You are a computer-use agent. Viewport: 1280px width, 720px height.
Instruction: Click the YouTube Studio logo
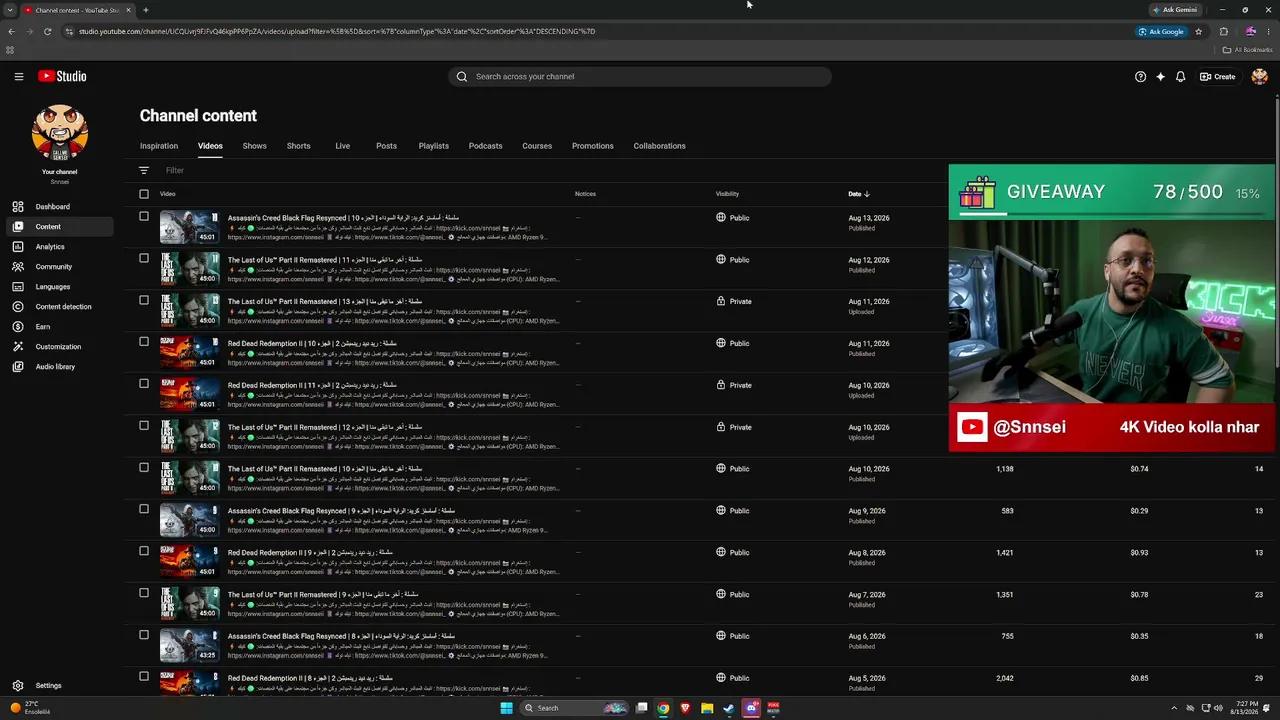point(62,76)
